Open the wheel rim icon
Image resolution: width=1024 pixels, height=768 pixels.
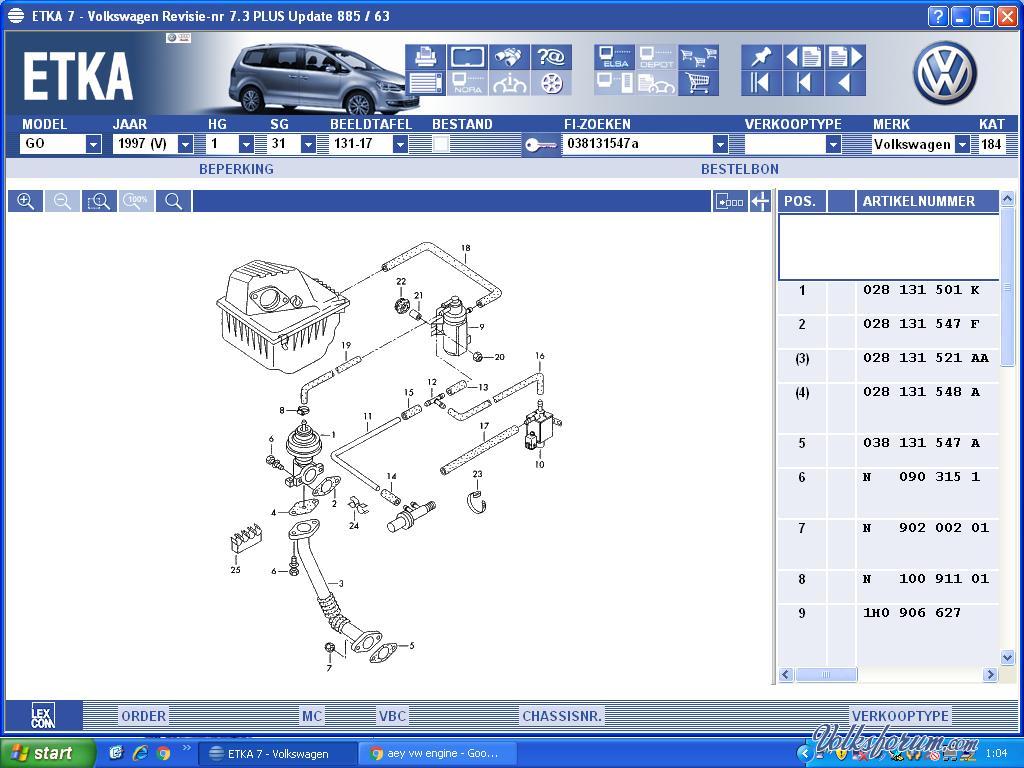[x=551, y=83]
